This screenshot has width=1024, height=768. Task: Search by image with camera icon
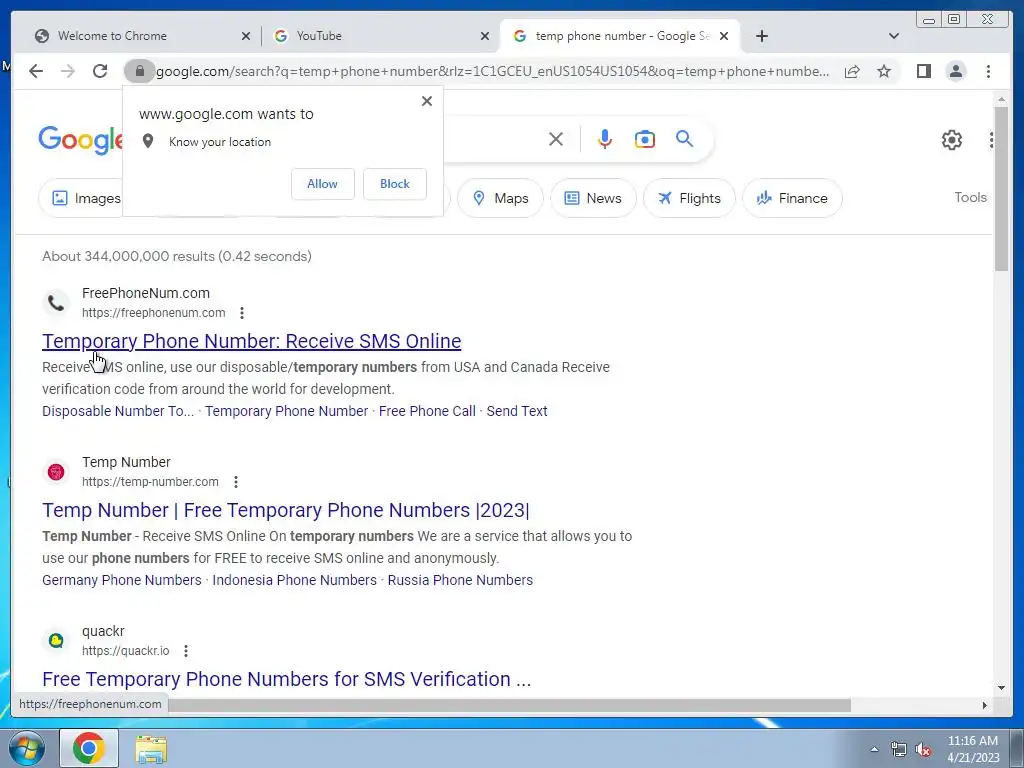tap(645, 139)
